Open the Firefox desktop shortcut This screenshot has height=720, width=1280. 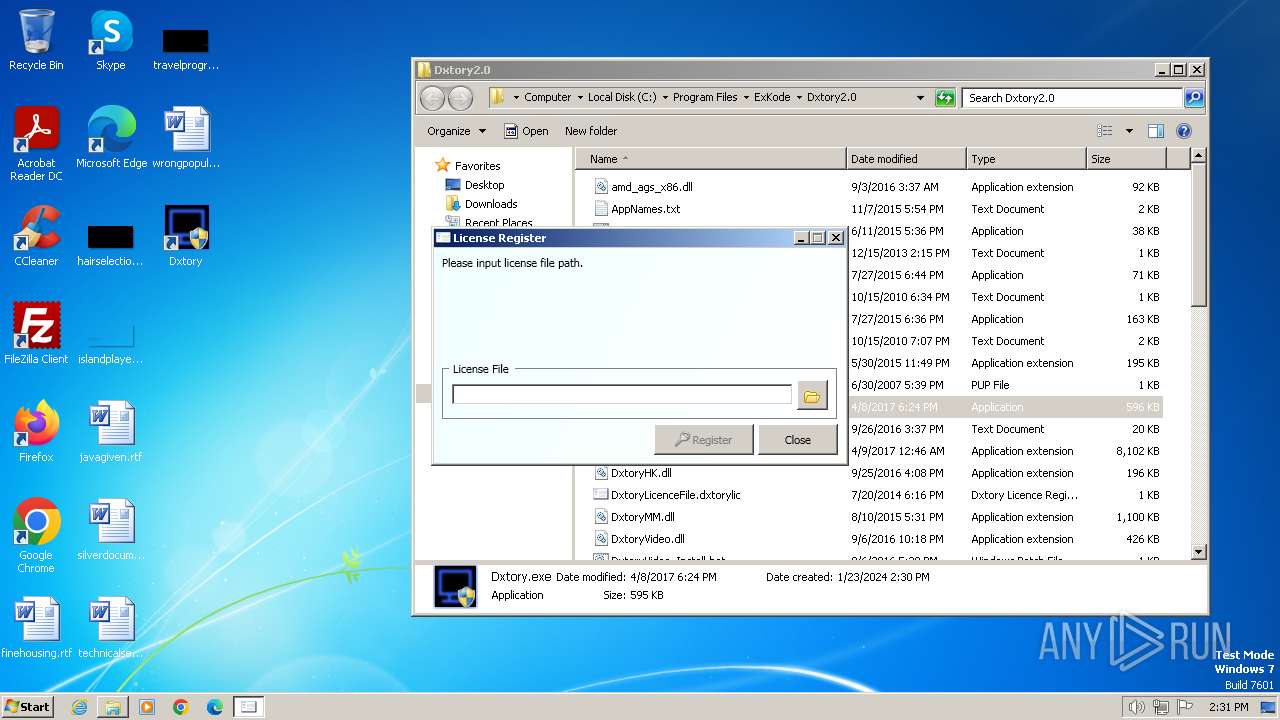click(x=36, y=432)
